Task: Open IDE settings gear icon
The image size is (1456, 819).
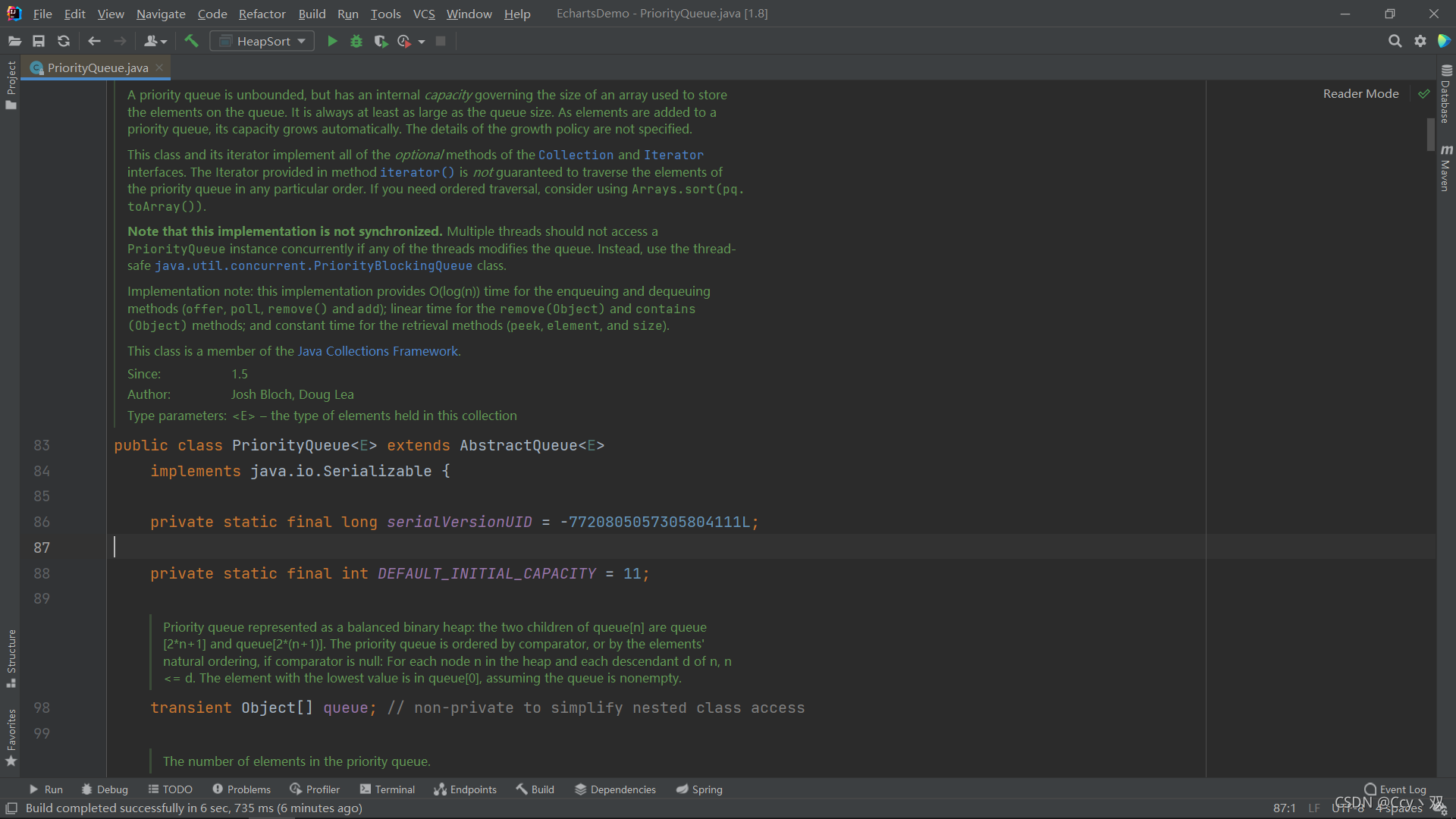Action: pos(1420,41)
